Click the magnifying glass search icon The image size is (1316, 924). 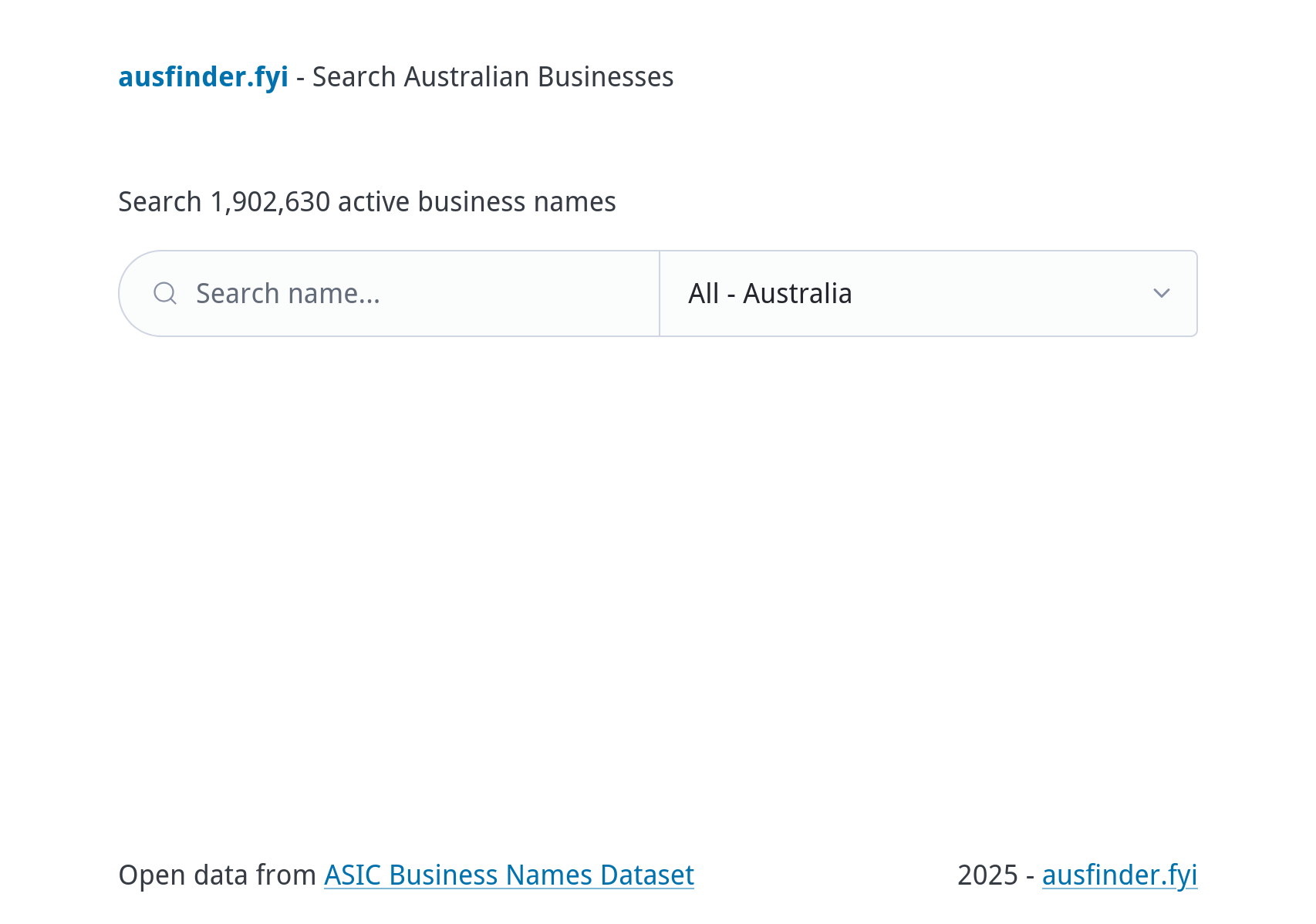(165, 293)
